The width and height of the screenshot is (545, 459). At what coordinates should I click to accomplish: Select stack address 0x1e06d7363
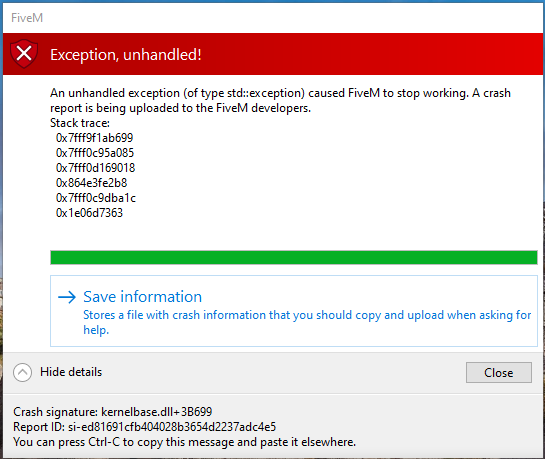click(89, 213)
